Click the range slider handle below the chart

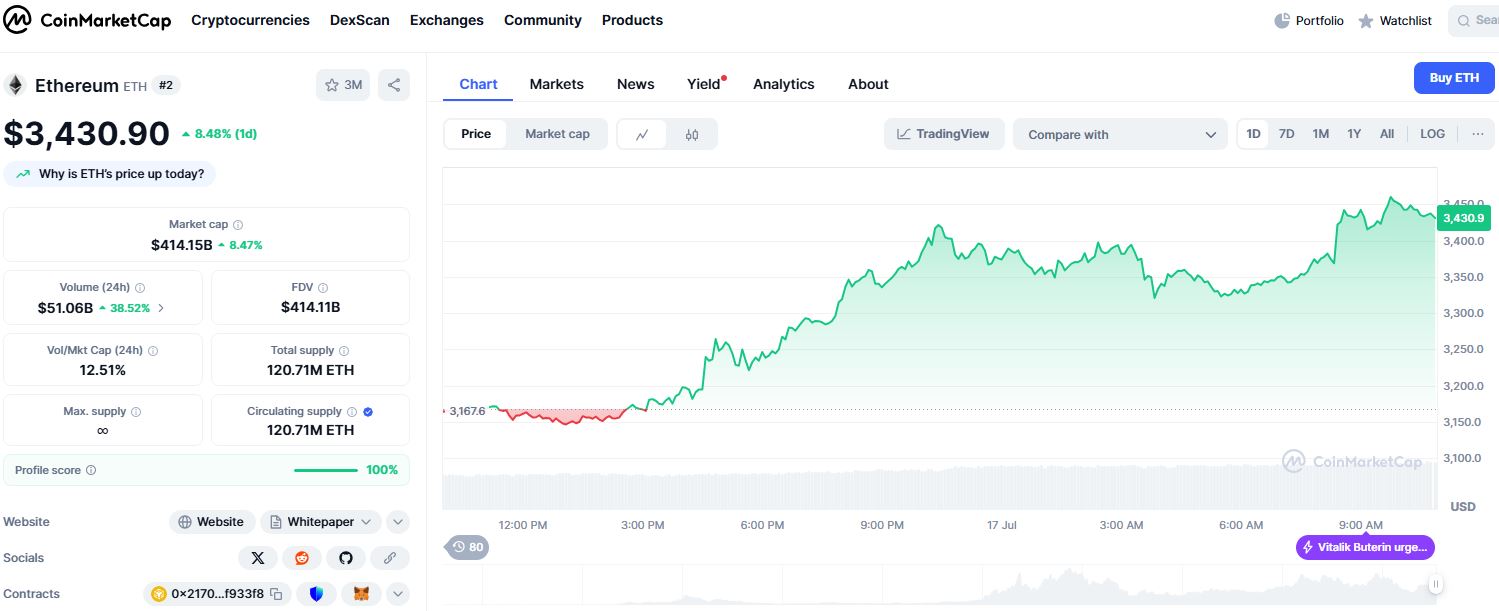pyautogui.click(x=1436, y=585)
